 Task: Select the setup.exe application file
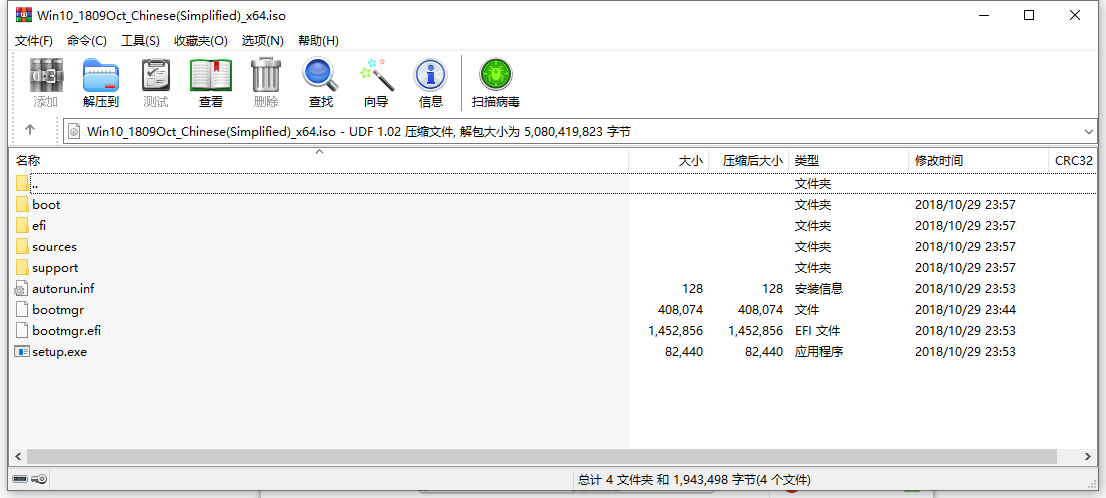coord(59,352)
